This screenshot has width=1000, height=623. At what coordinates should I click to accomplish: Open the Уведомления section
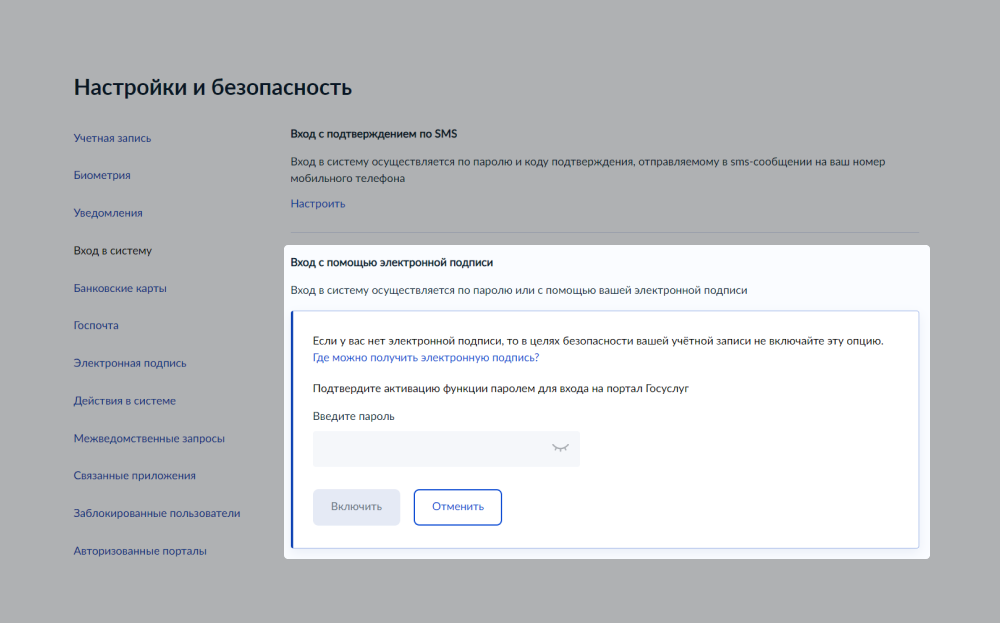[x=108, y=213]
